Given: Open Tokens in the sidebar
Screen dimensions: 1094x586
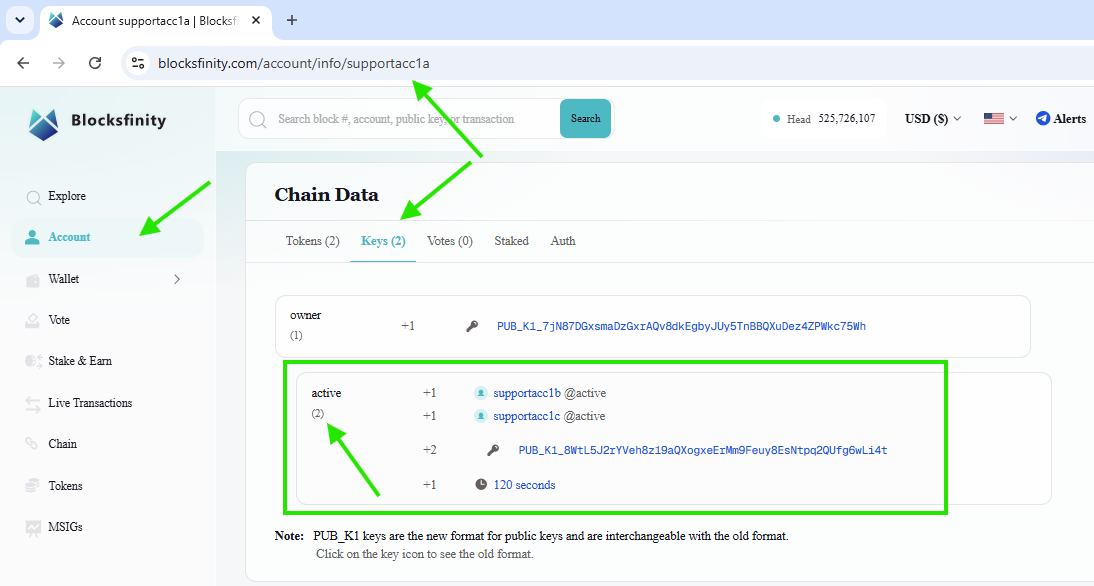Looking at the screenshot, I should point(65,486).
